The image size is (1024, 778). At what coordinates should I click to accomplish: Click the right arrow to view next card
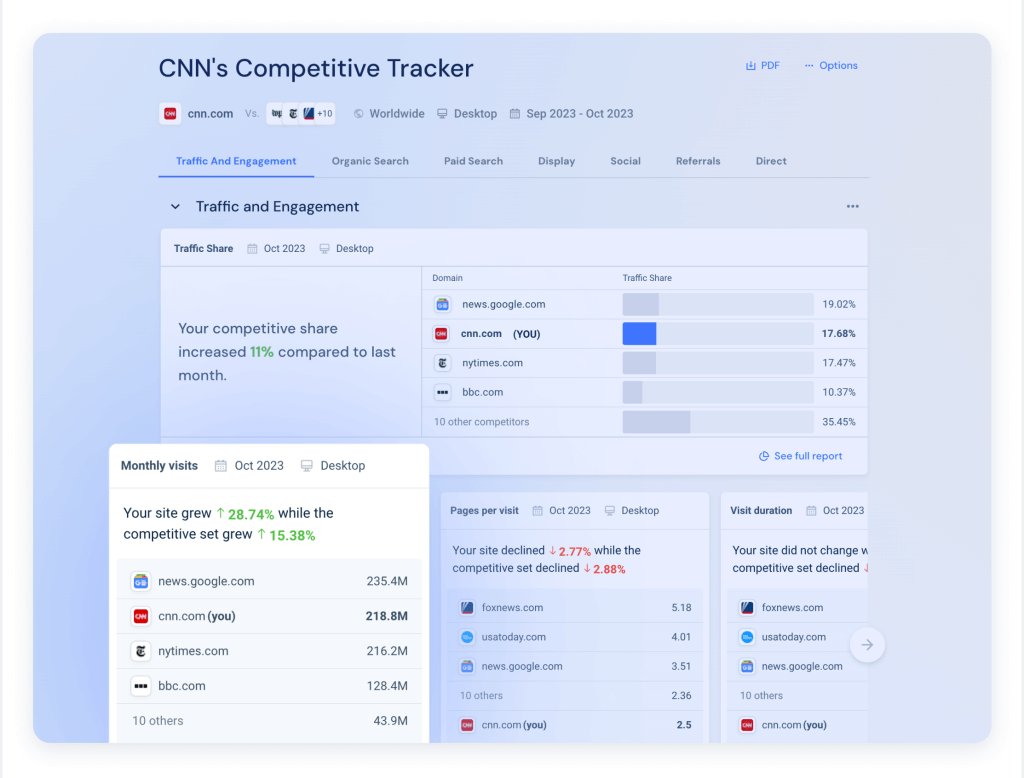pos(867,645)
